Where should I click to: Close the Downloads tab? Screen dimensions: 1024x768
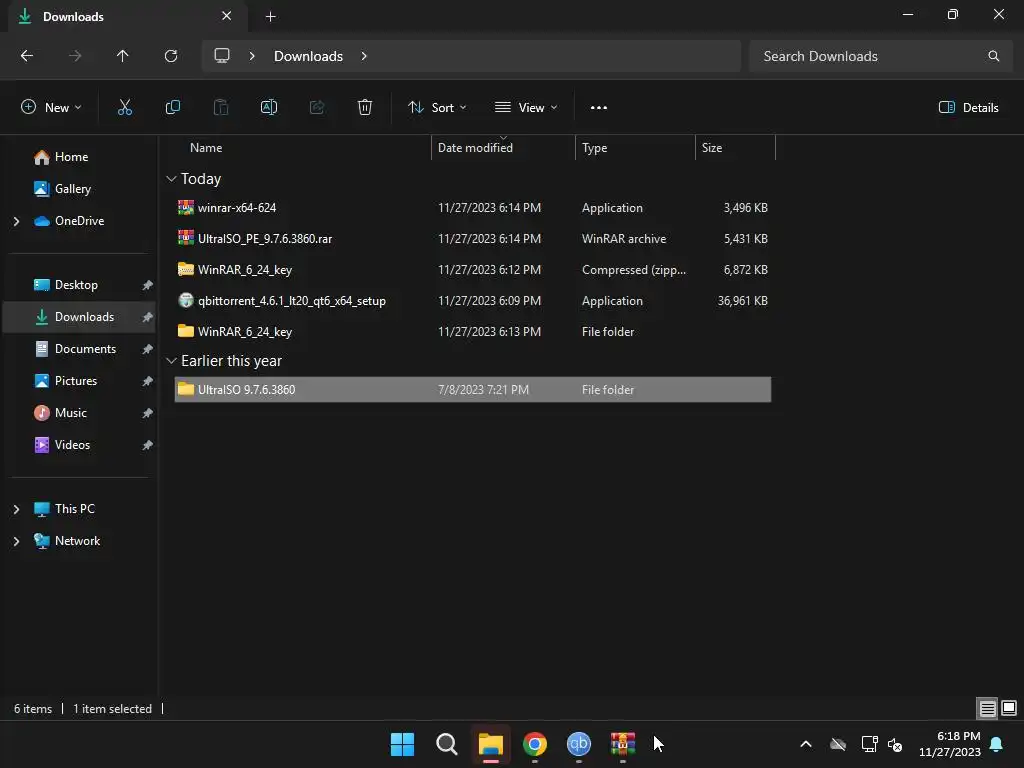tap(227, 16)
